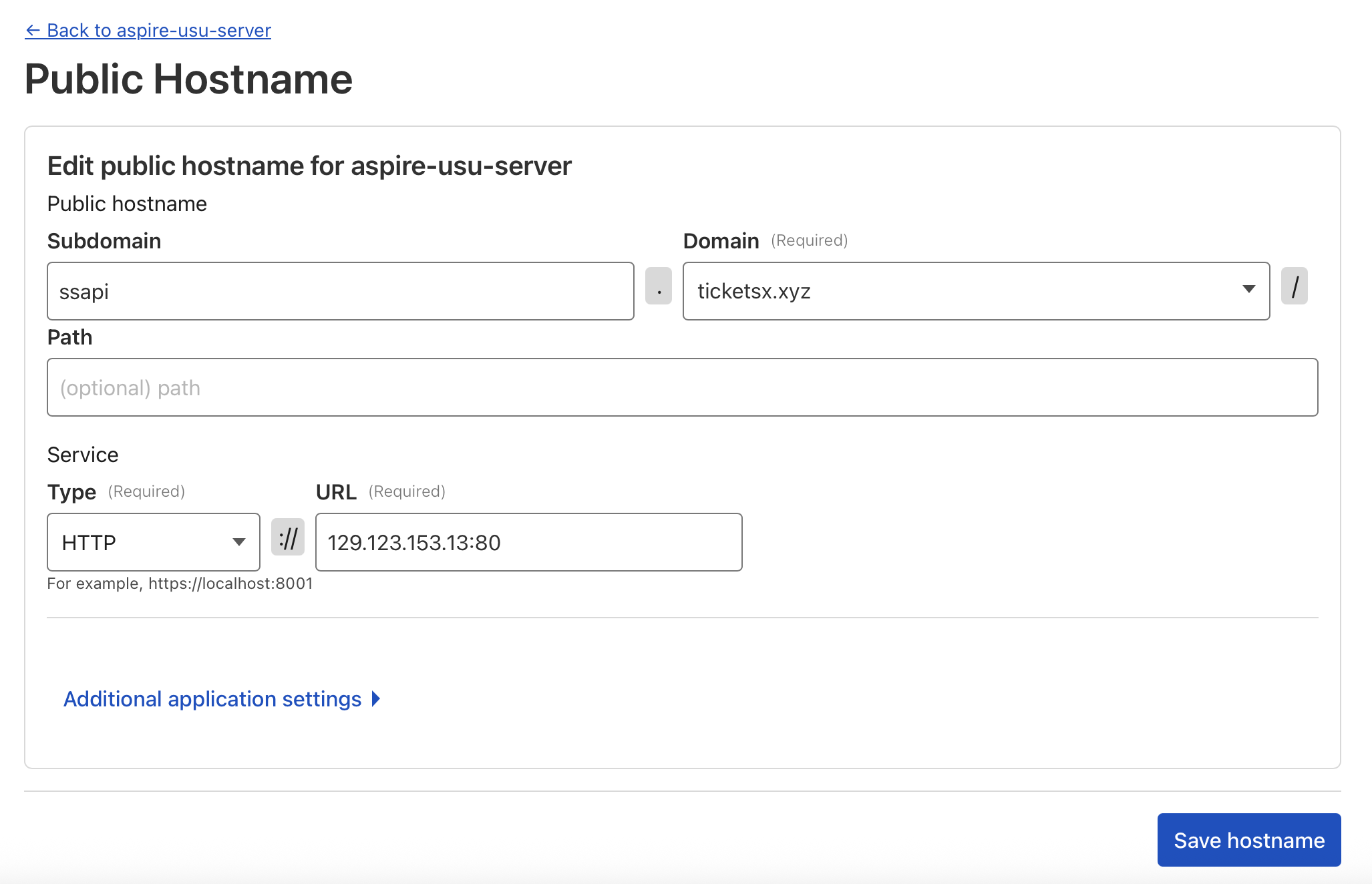Go back to aspire-usu-server link
The height and width of the screenshot is (884, 1372).
(x=159, y=31)
